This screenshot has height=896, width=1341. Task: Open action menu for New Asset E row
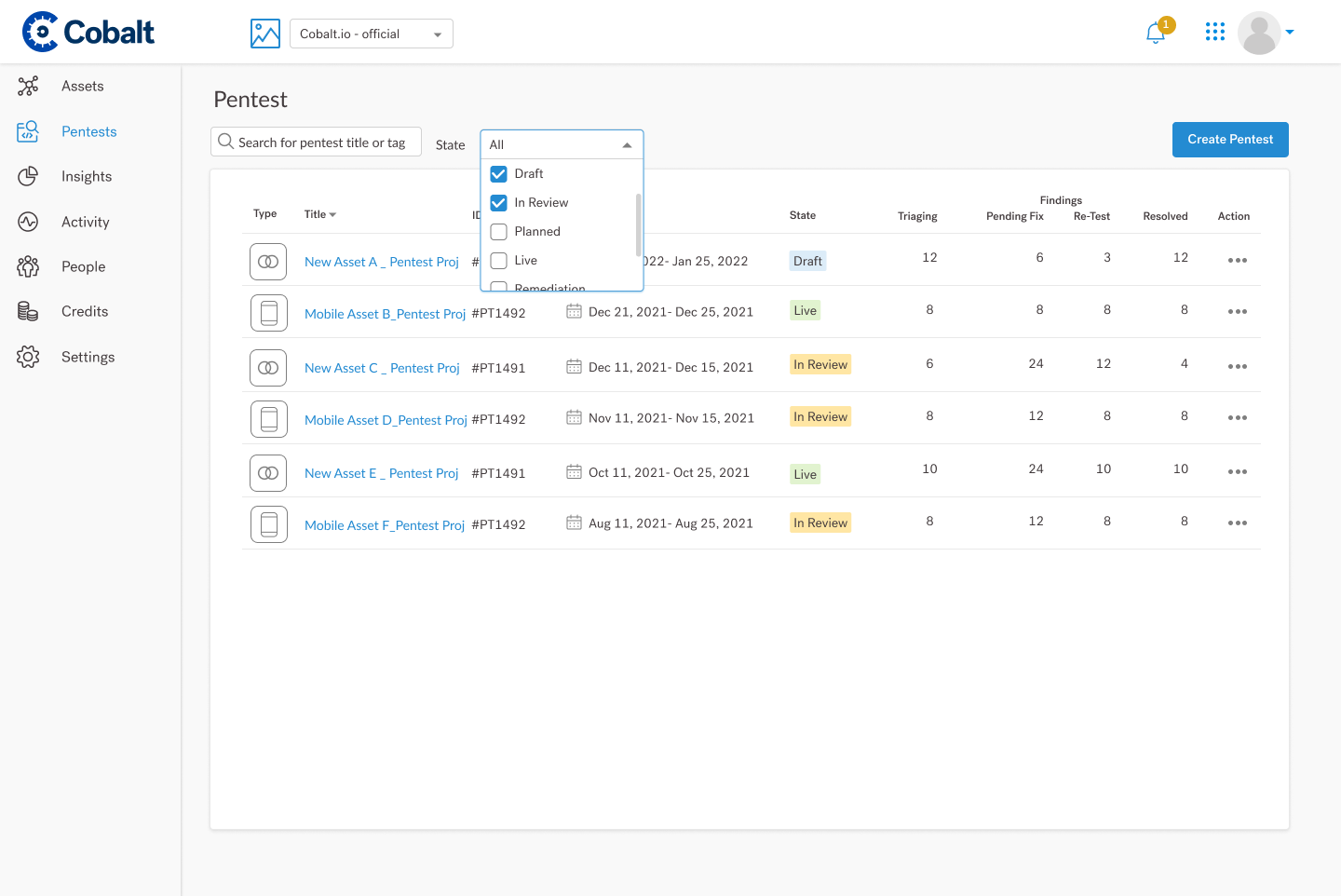pos(1237,472)
